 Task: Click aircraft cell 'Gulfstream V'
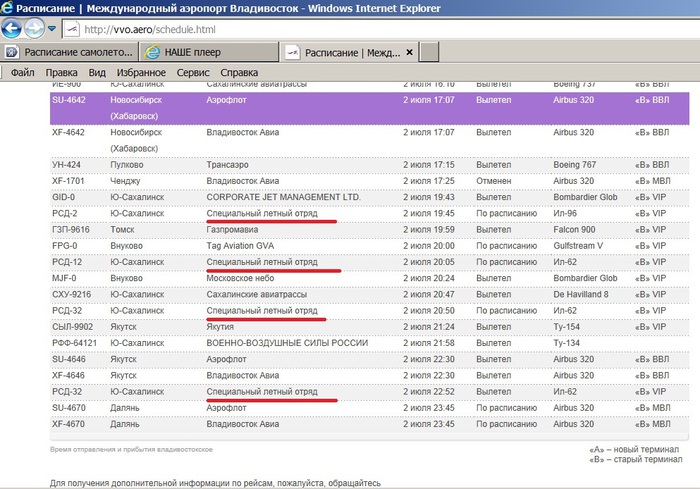coord(578,246)
